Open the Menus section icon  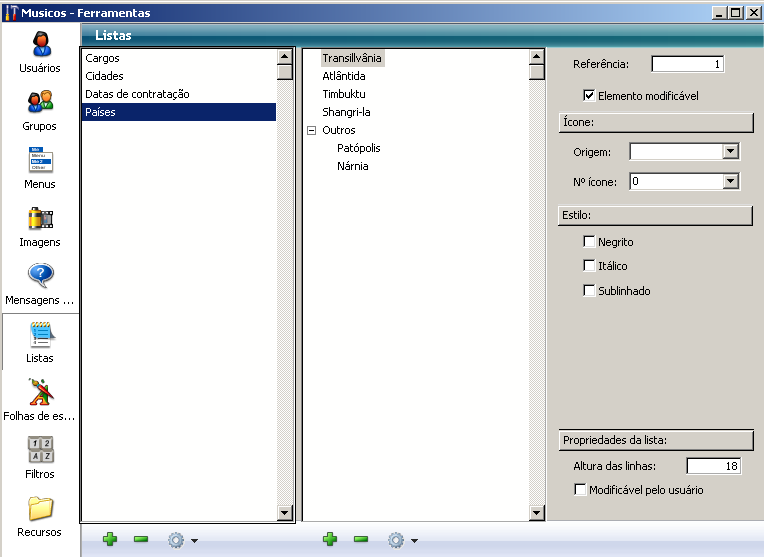point(40,161)
